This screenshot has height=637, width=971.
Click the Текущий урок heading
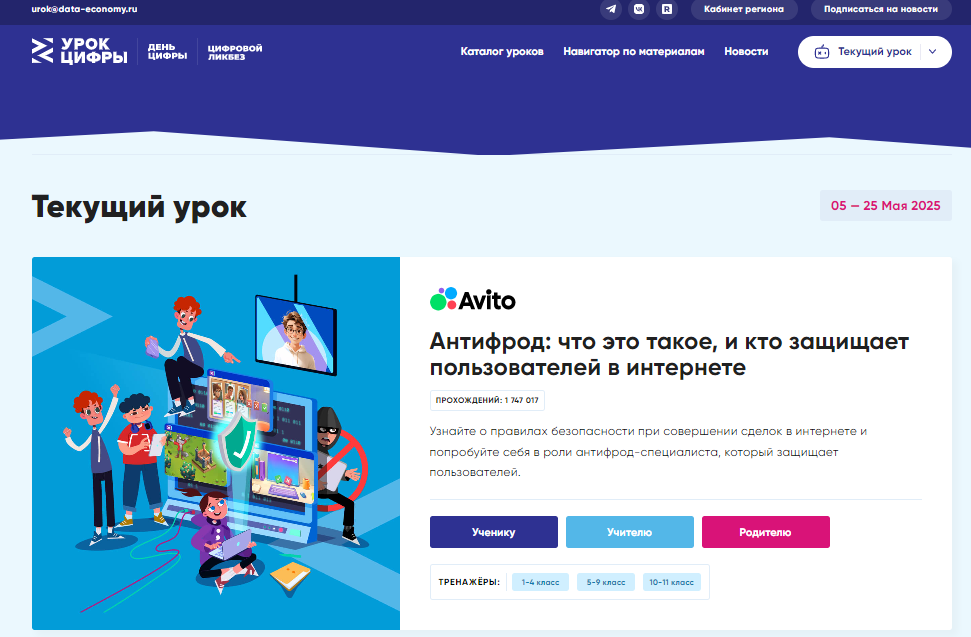pos(139,207)
